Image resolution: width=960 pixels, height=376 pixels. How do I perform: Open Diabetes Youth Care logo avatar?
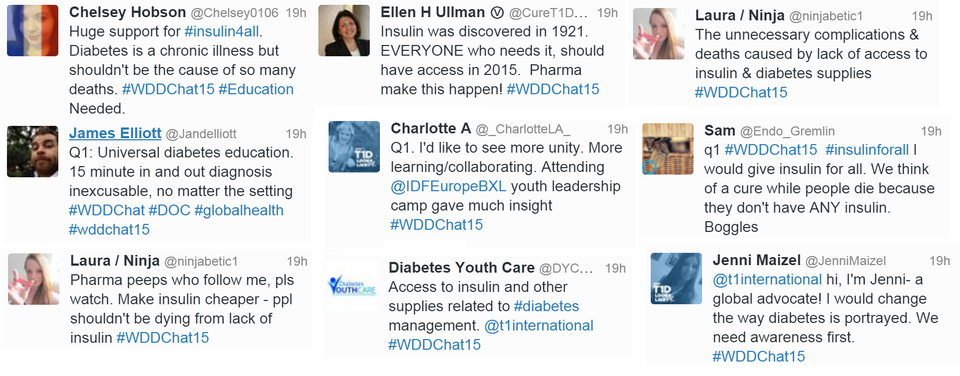click(x=351, y=285)
